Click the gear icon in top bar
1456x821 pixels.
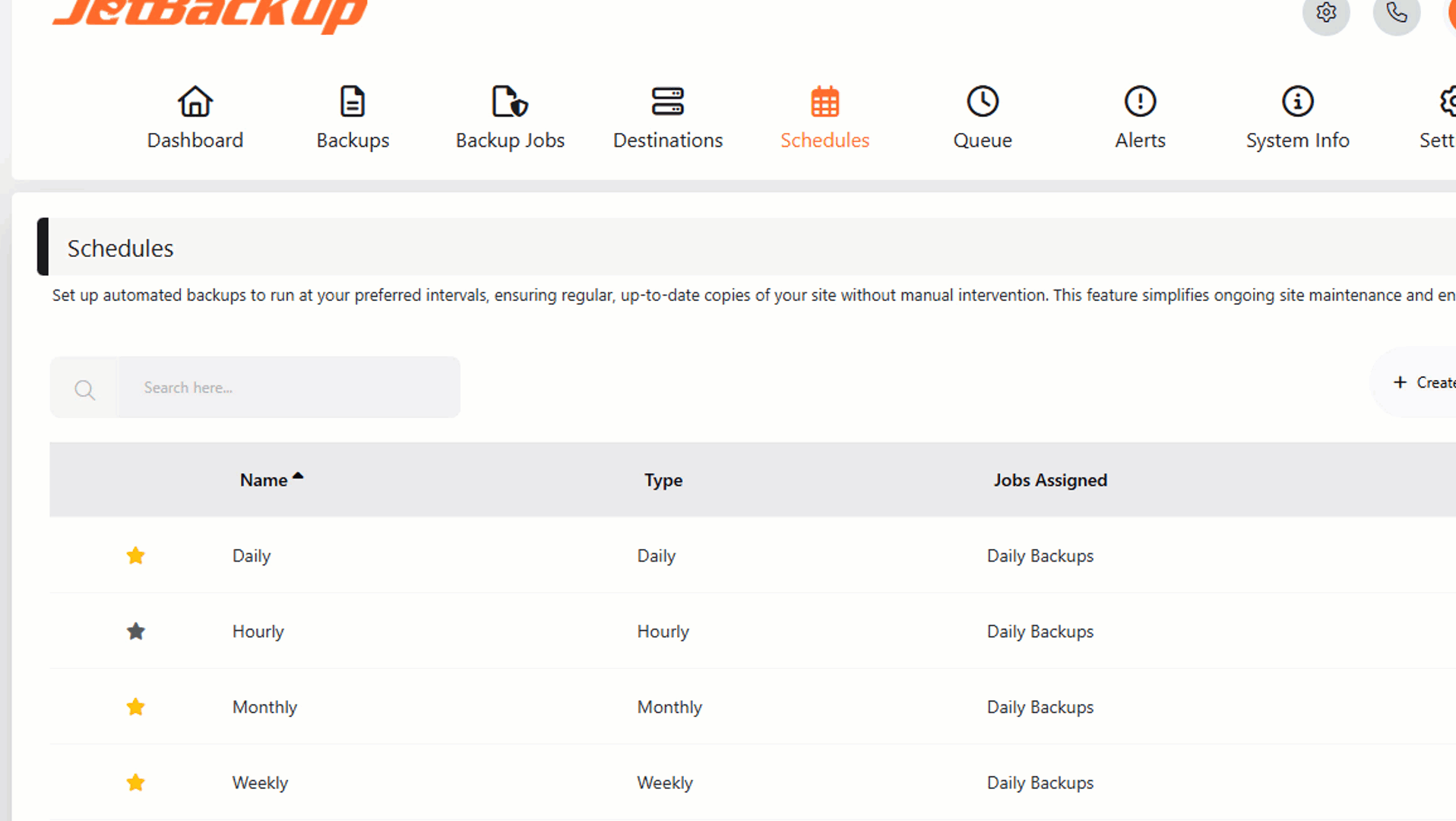(1326, 13)
